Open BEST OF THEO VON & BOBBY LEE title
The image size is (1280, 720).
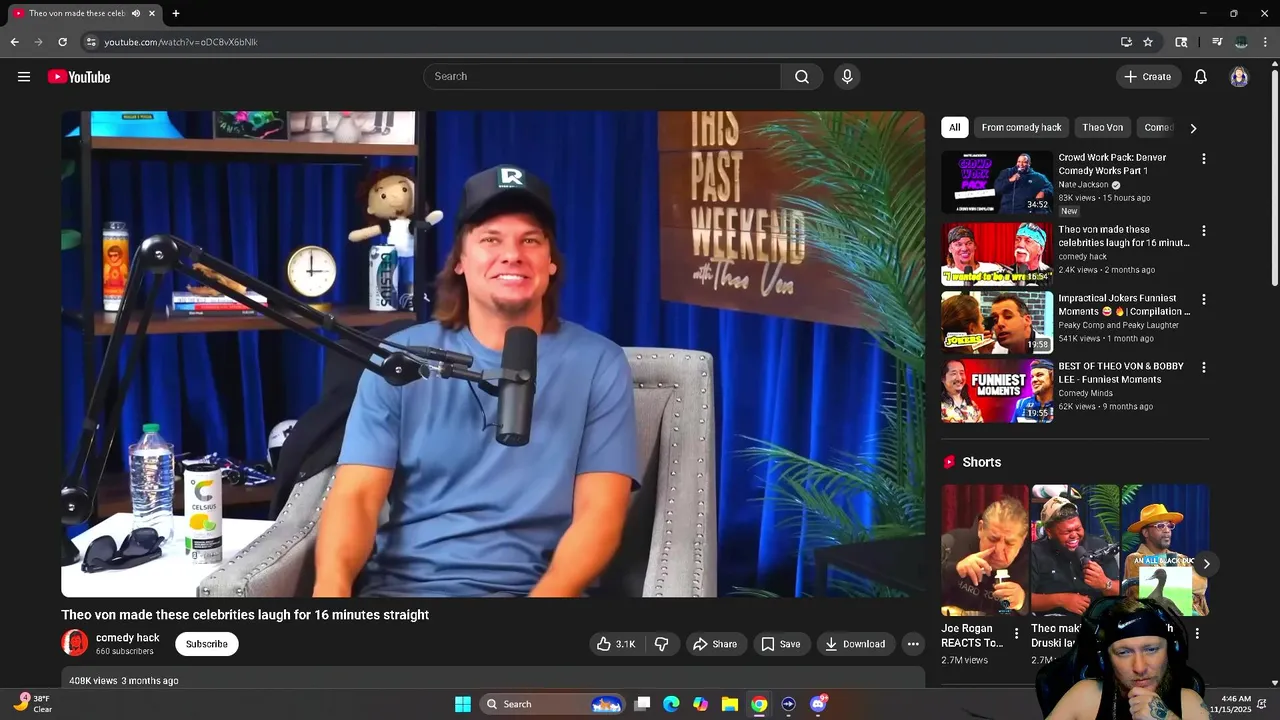click(x=1121, y=373)
